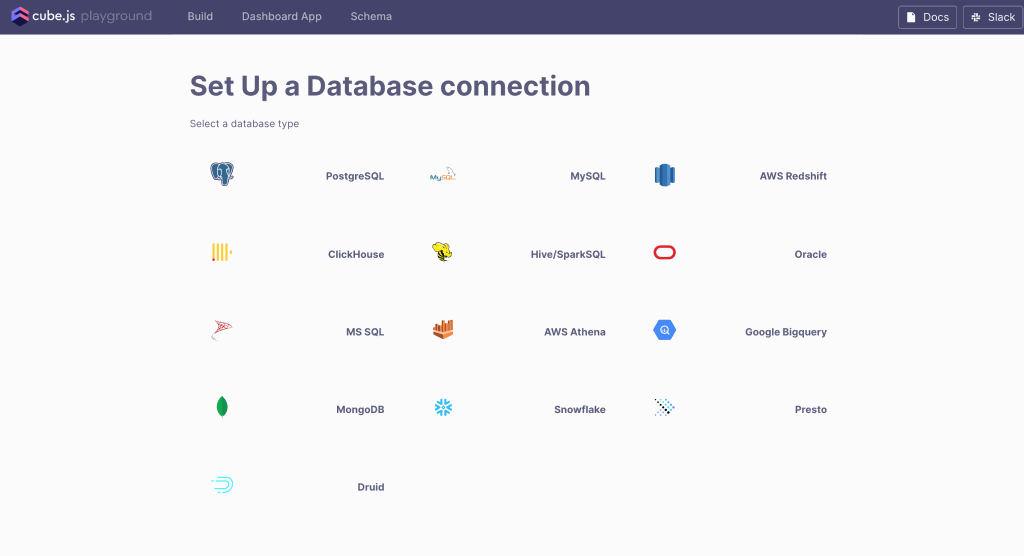Pick the MS SQL label
The image size is (1024, 556).
pos(365,332)
